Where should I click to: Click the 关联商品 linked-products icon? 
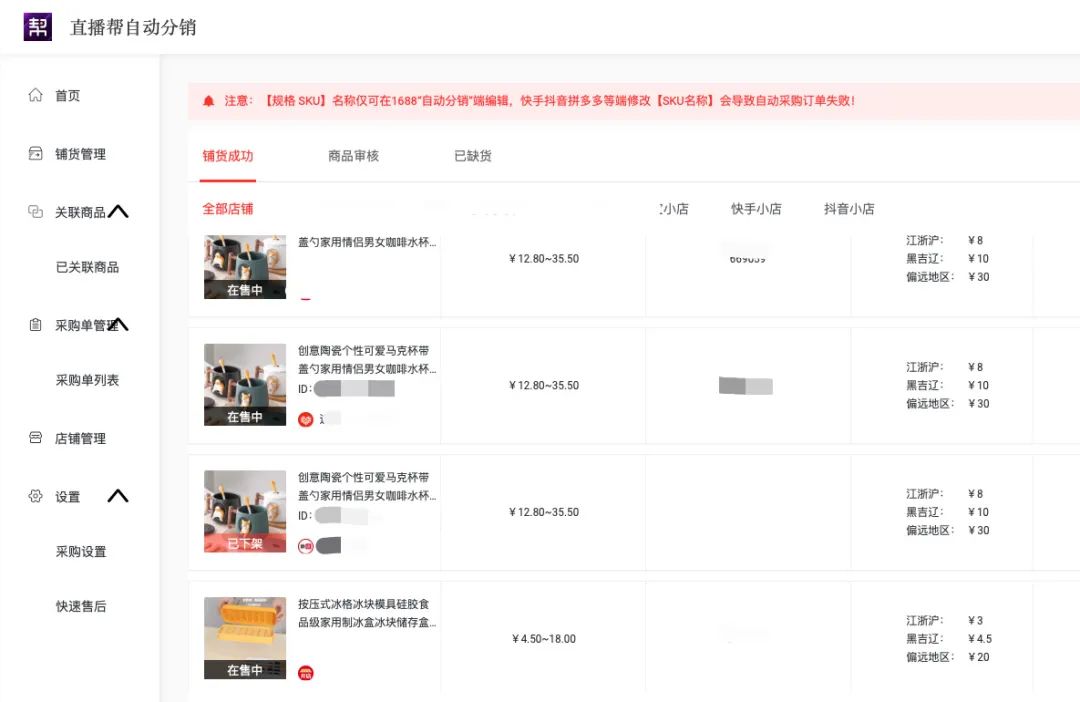tap(33, 211)
